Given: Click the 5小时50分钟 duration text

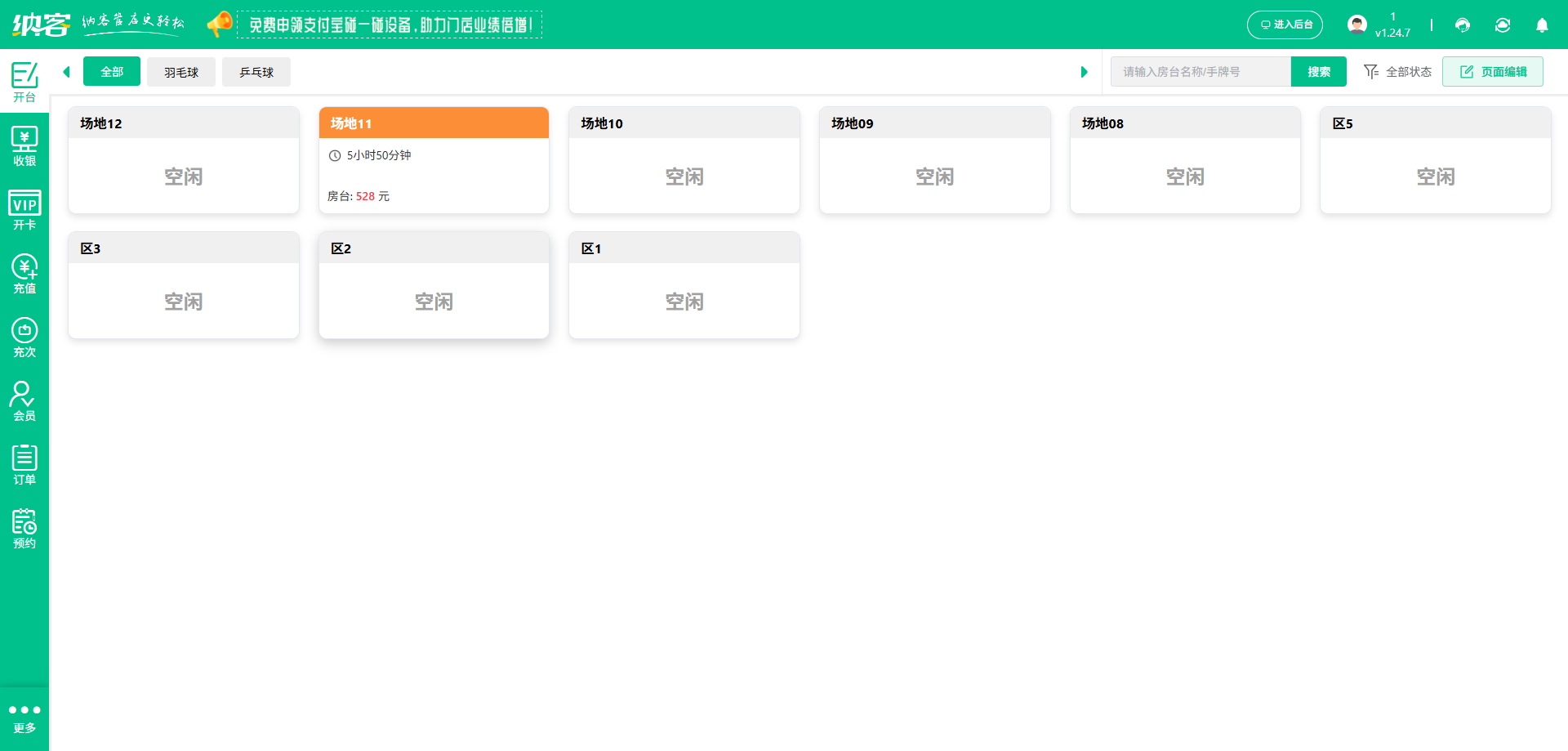Looking at the screenshot, I should [x=379, y=155].
